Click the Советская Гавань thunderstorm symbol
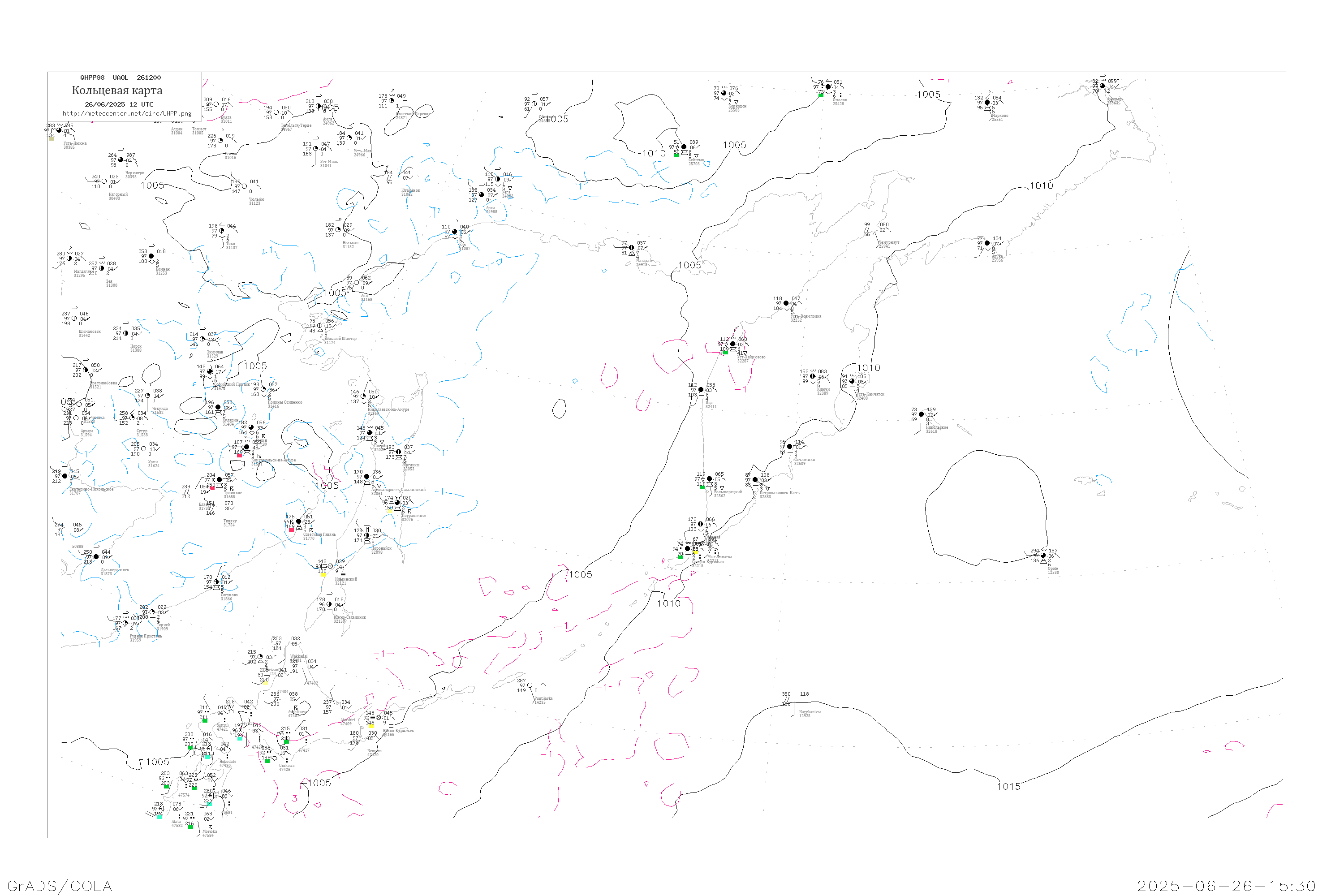Image resolution: width=1344 pixels, height=896 pixels. 292,521
